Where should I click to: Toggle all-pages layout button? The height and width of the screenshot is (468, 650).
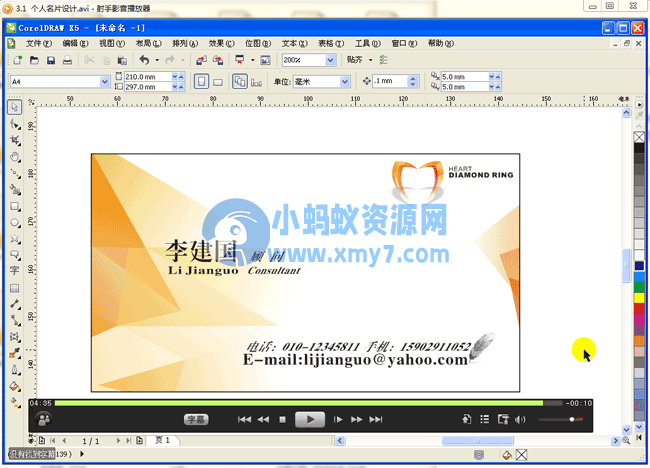point(240,82)
